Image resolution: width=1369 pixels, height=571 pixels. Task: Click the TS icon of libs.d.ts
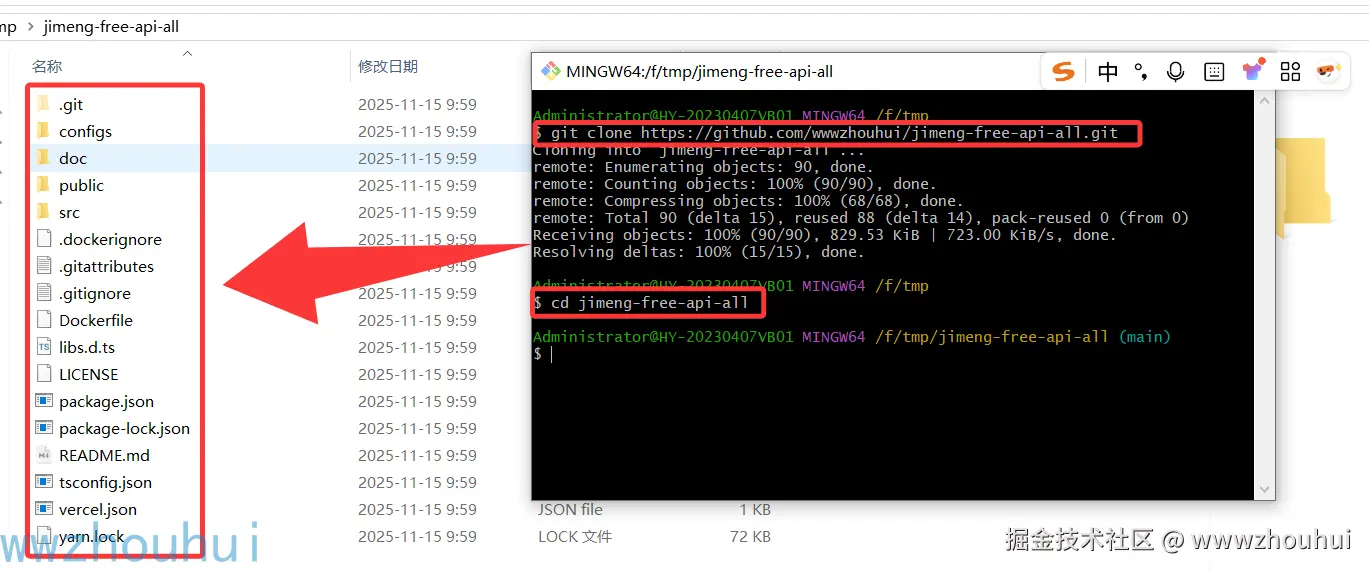point(43,347)
